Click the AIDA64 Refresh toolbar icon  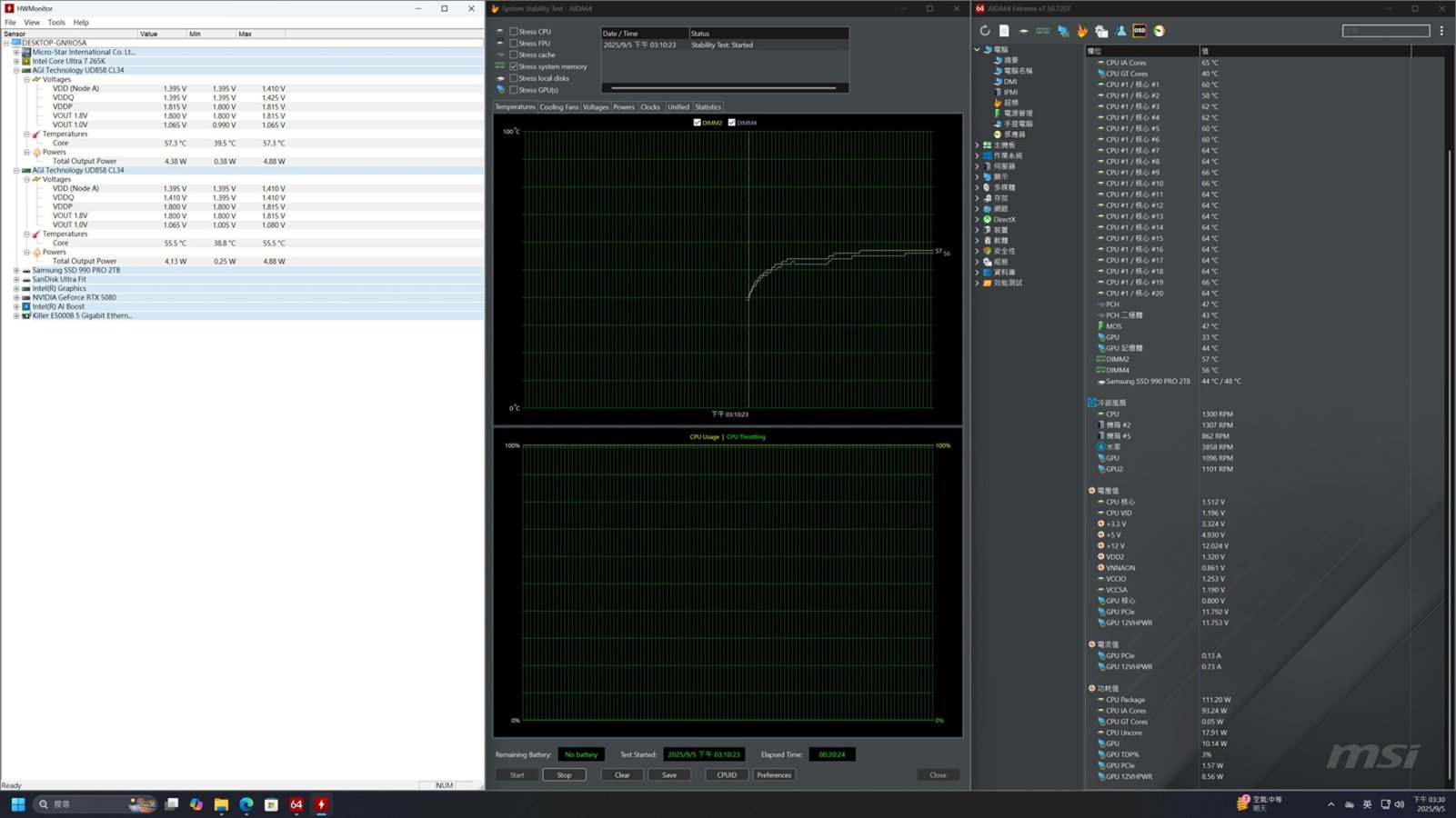985,31
